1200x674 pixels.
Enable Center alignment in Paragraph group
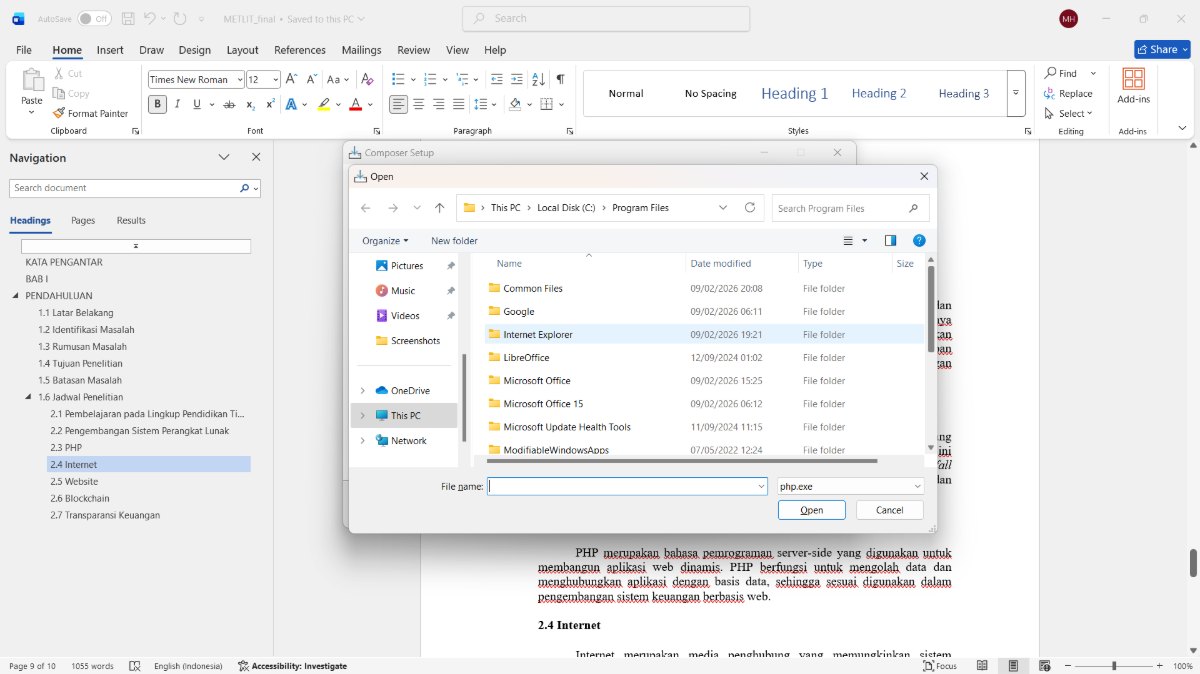419,104
